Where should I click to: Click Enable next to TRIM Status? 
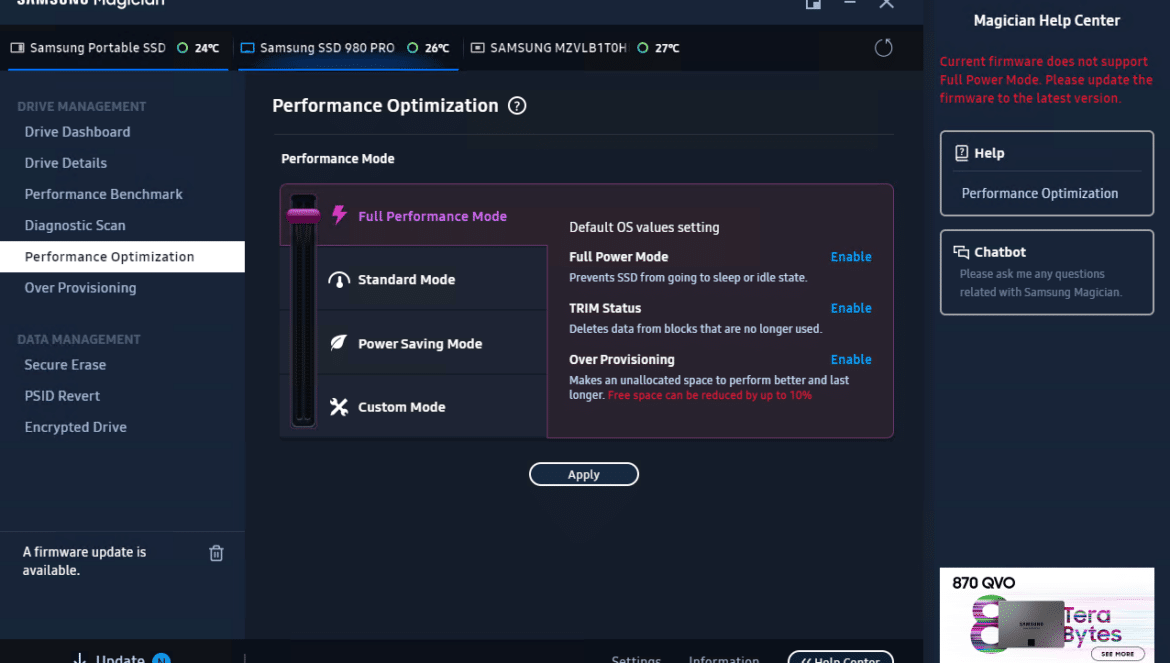click(x=851, y=308)
